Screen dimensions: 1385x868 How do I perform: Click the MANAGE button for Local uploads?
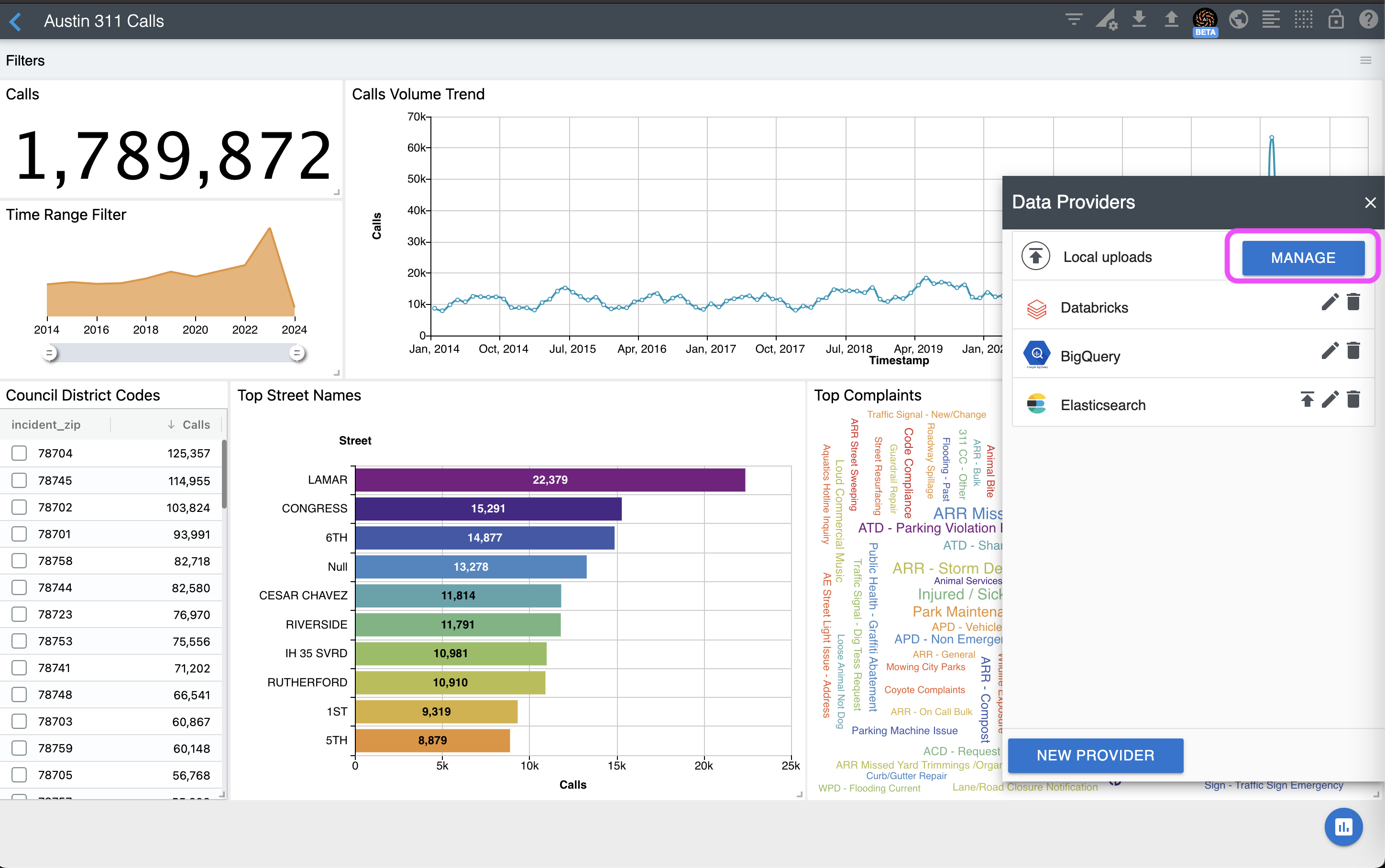pos(1303,258)
